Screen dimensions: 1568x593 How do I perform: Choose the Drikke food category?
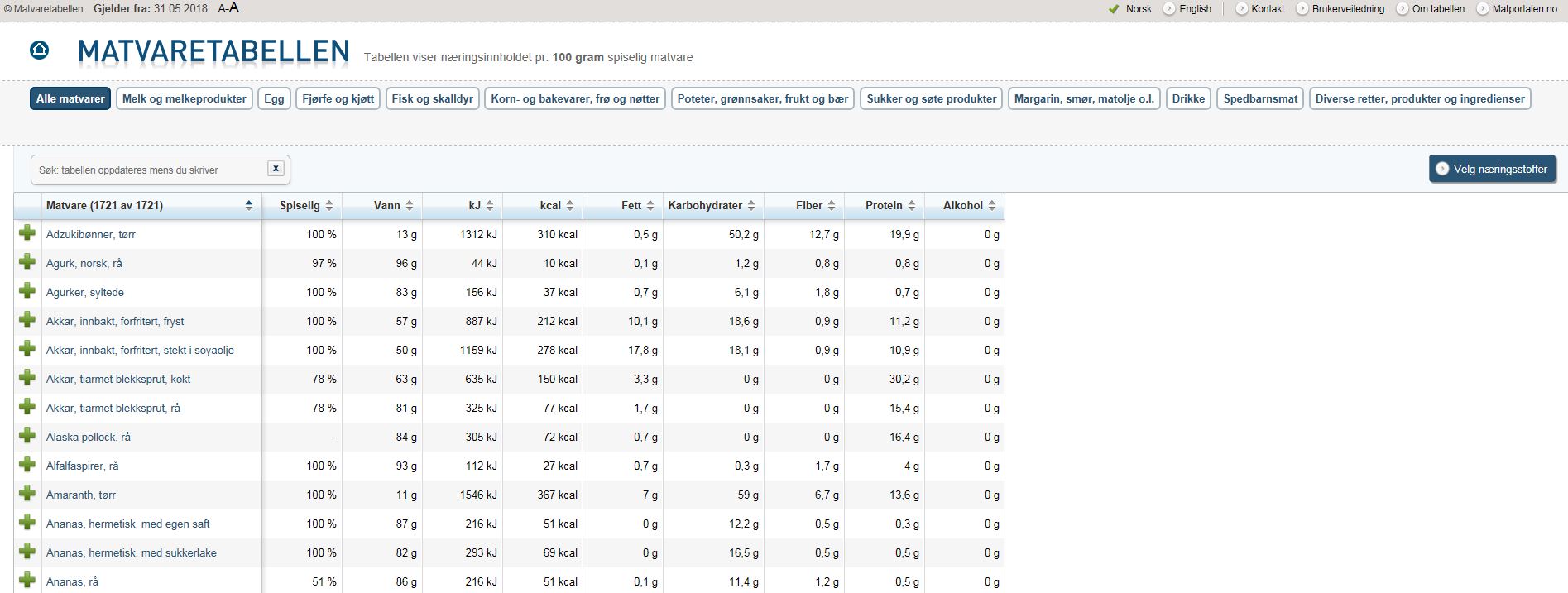tap(1188, 98)
